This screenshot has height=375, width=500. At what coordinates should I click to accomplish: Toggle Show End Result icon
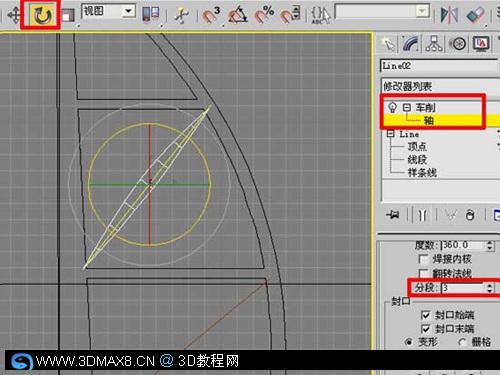(x=422, y=215)
